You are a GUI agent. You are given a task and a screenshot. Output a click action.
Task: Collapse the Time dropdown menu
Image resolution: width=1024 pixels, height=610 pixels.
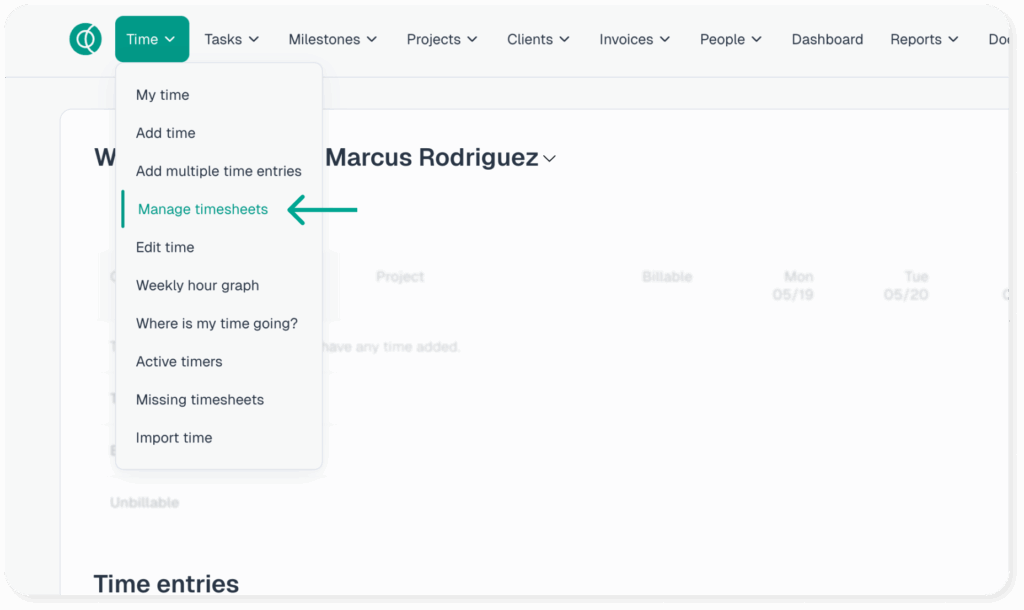coord(151,39)
